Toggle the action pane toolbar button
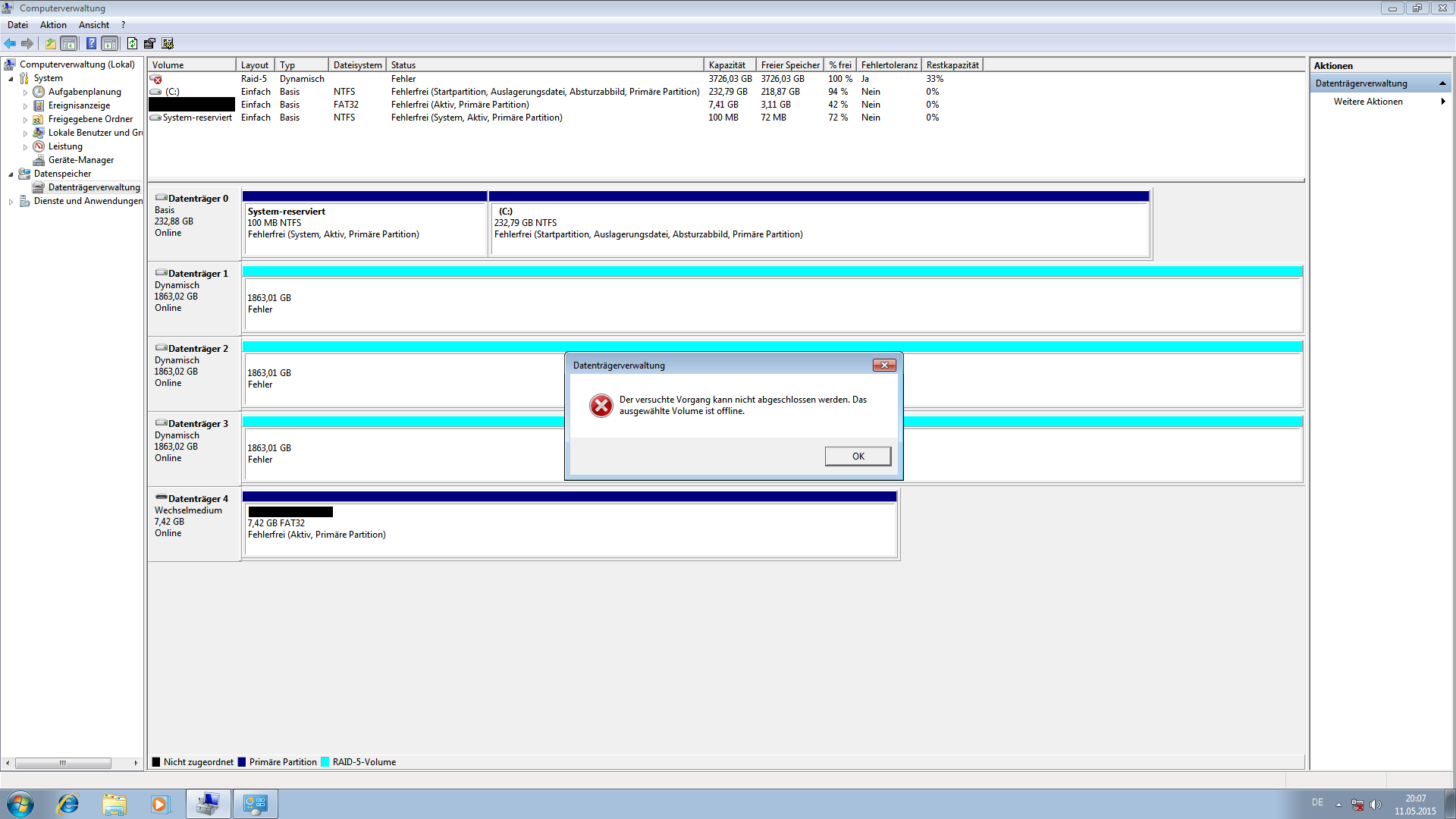Viewport: 1456px width, 819px height. tap(110, 43)
